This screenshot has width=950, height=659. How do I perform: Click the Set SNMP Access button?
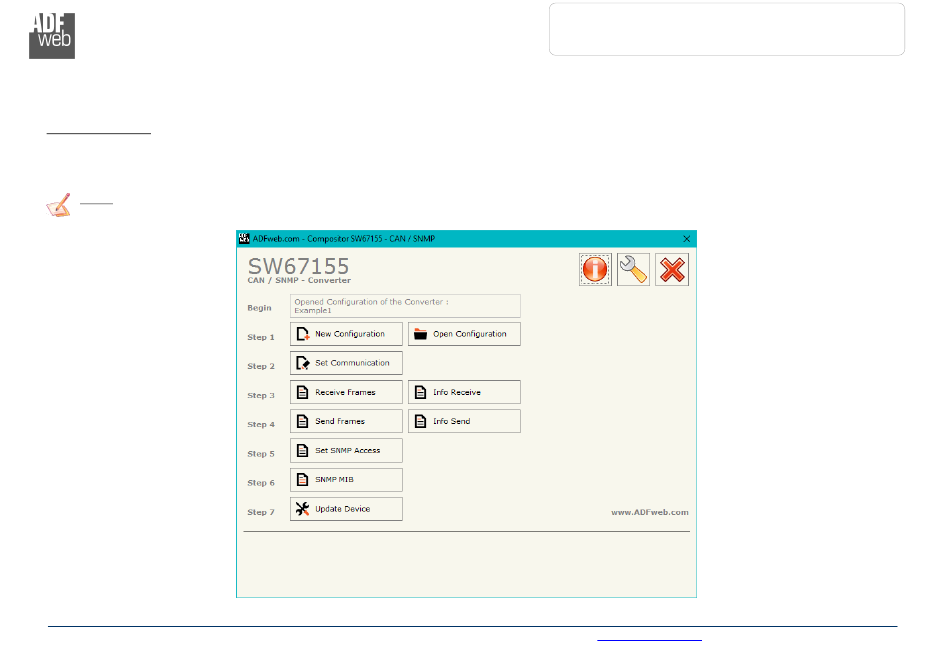pos(346,450)
